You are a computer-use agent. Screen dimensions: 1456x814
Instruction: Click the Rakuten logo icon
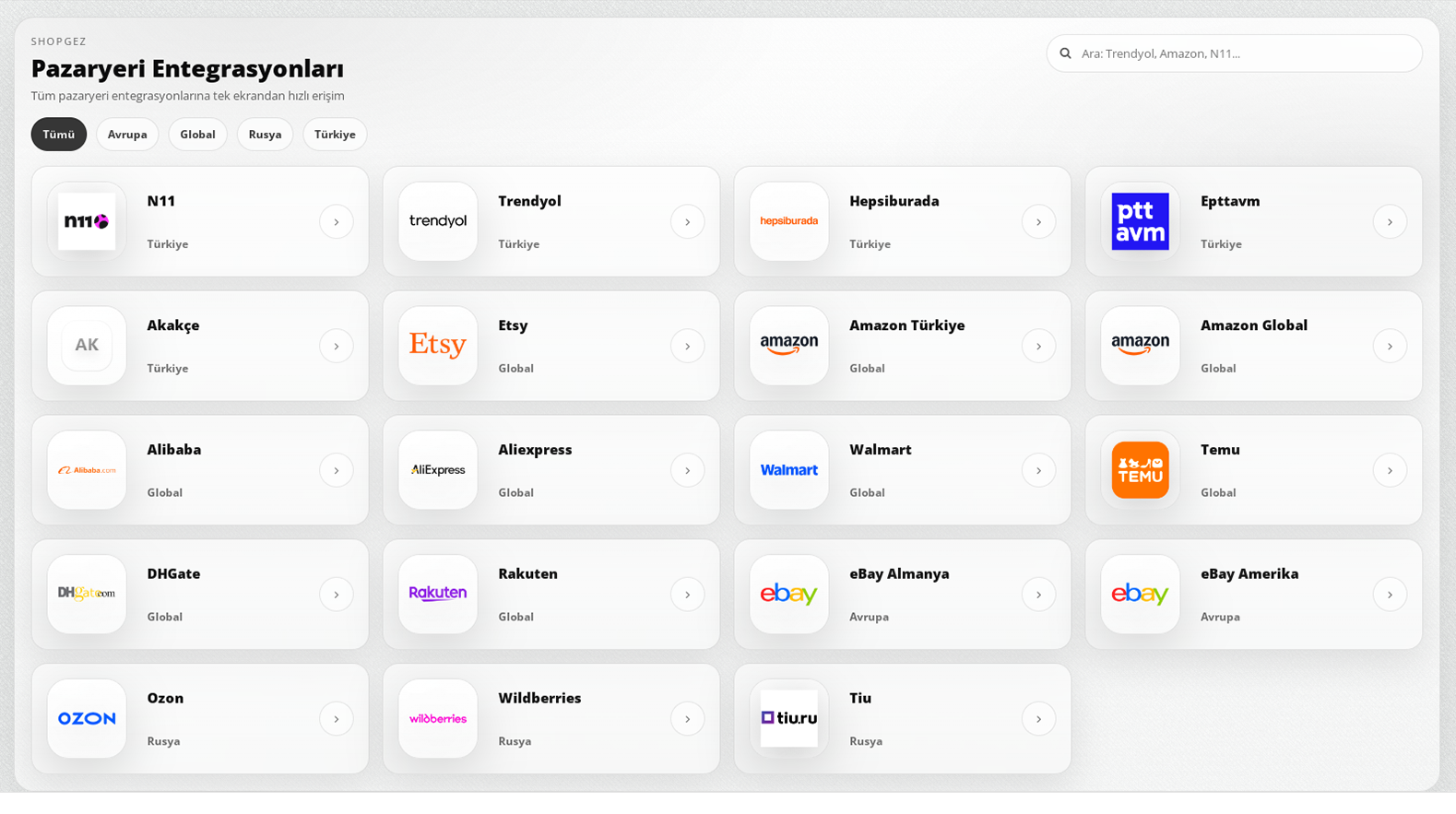click(438, 595)
